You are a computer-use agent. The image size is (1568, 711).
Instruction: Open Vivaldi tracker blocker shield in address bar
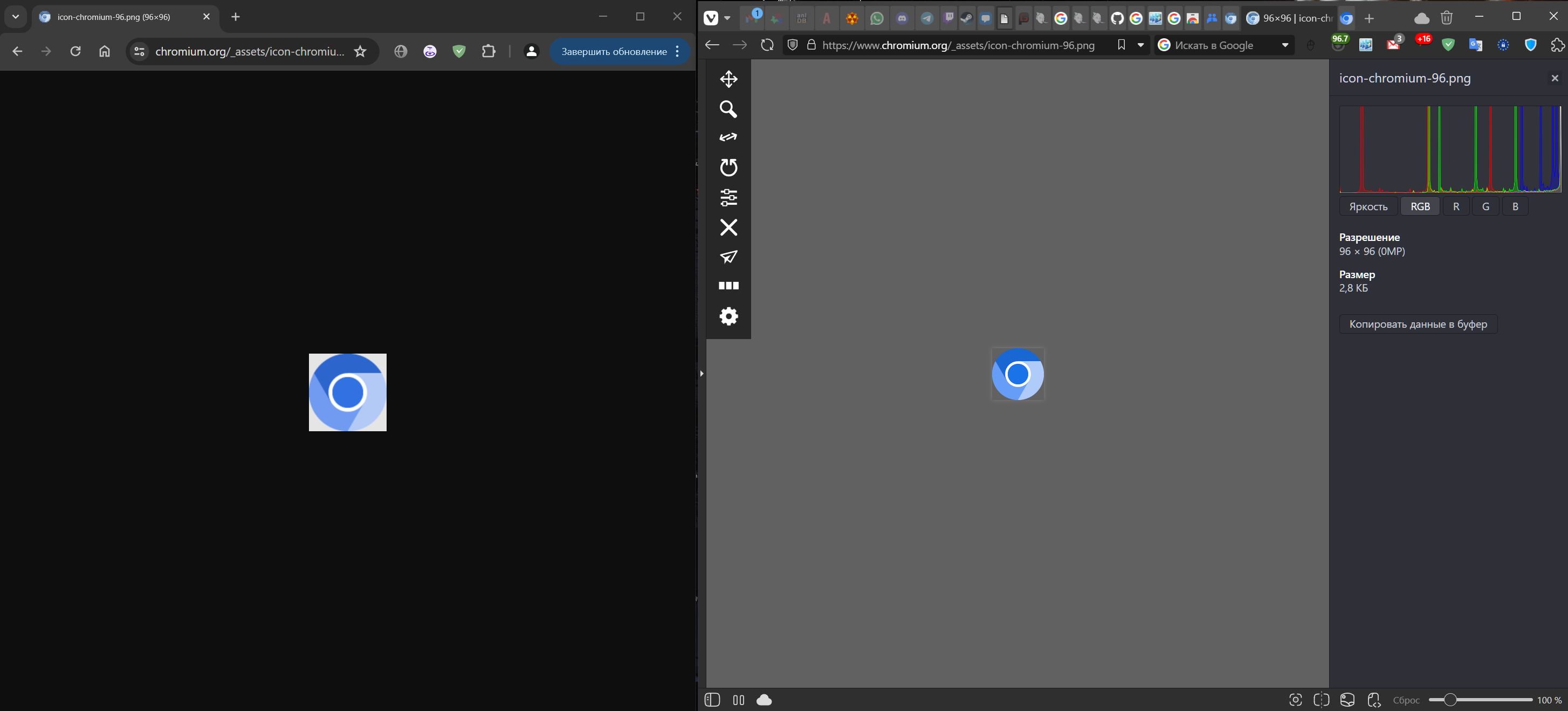(x=793, y=45)
